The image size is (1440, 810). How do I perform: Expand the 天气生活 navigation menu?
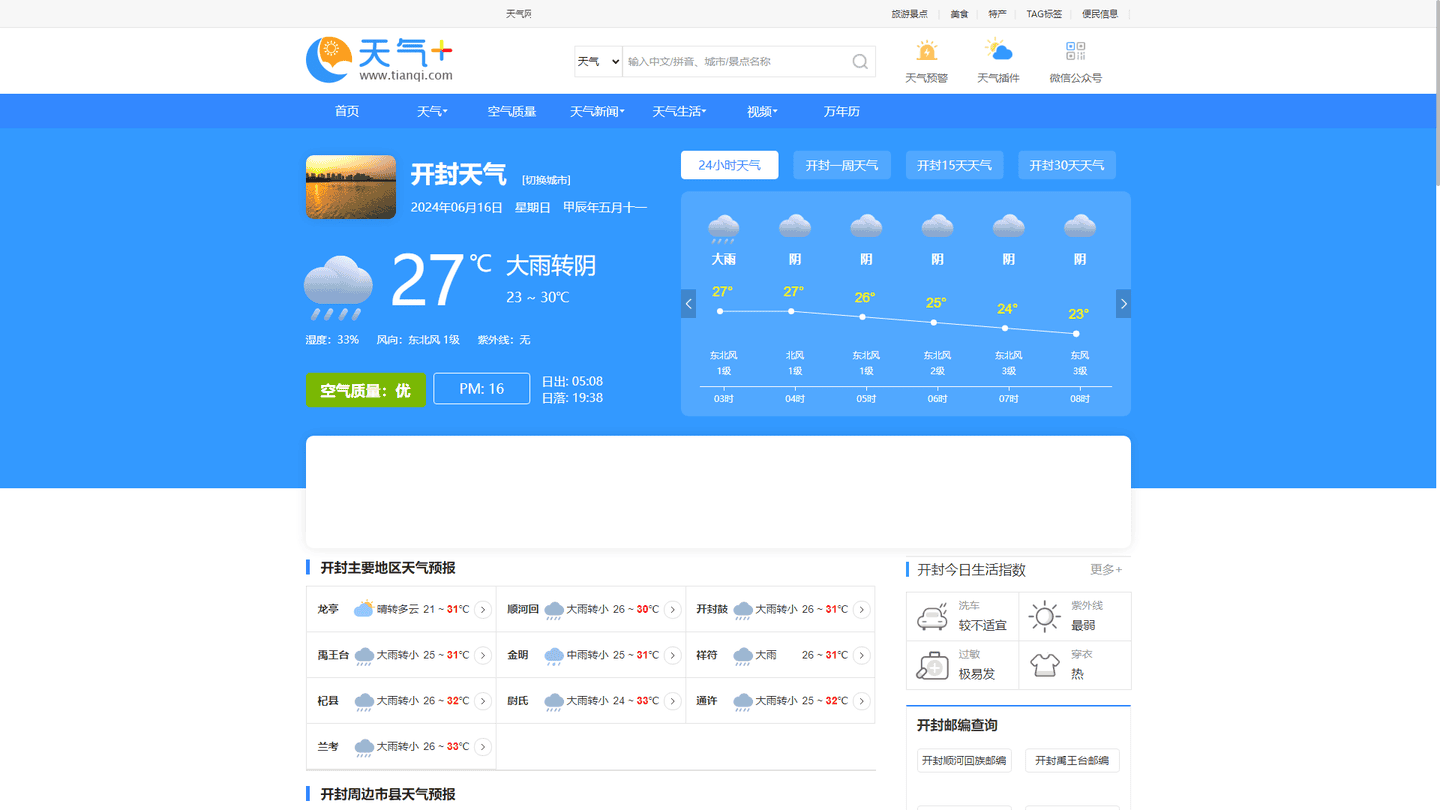click(679, 111)
